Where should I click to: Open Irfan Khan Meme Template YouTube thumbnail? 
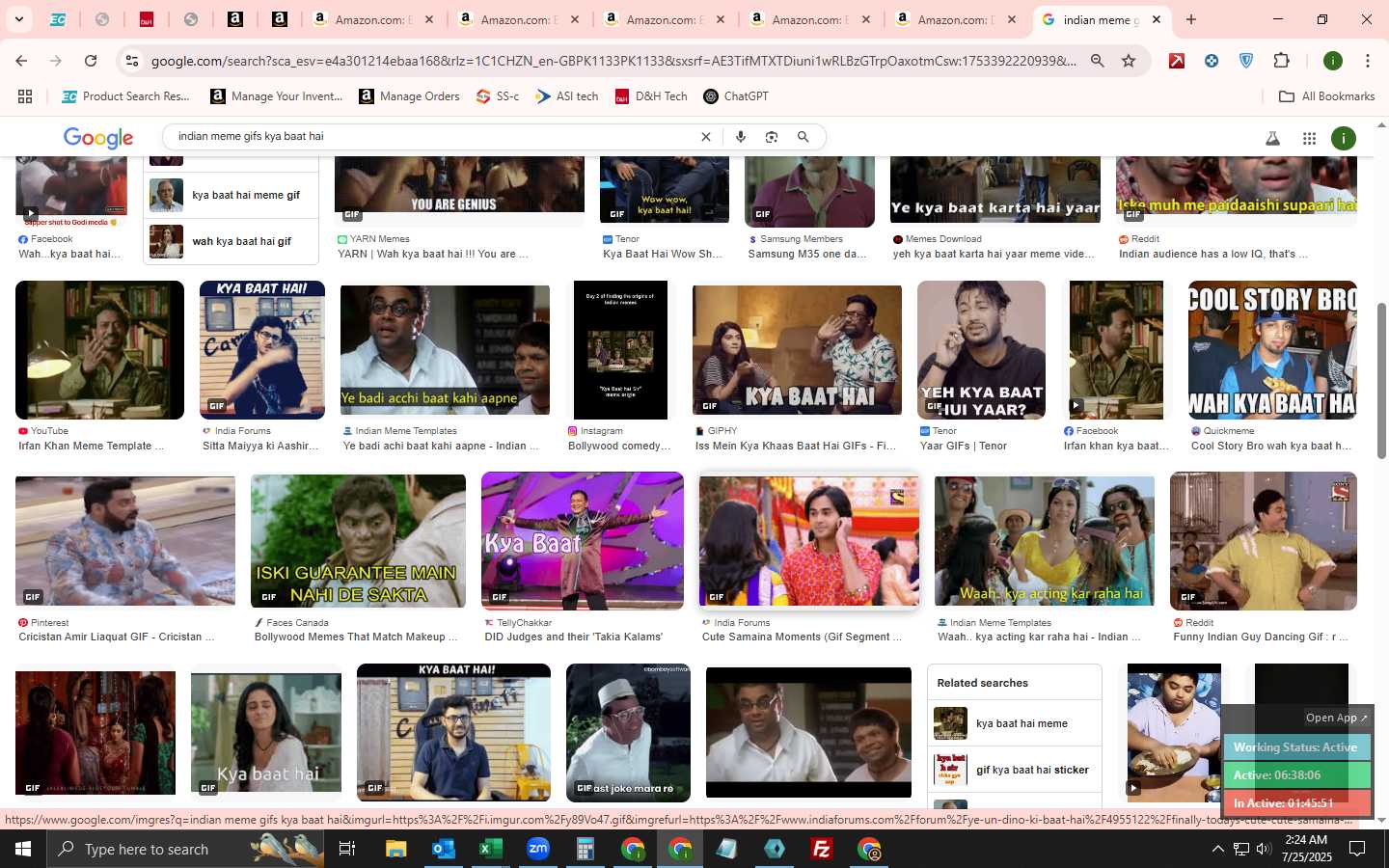pyautogui.click(x=99, y=350)
